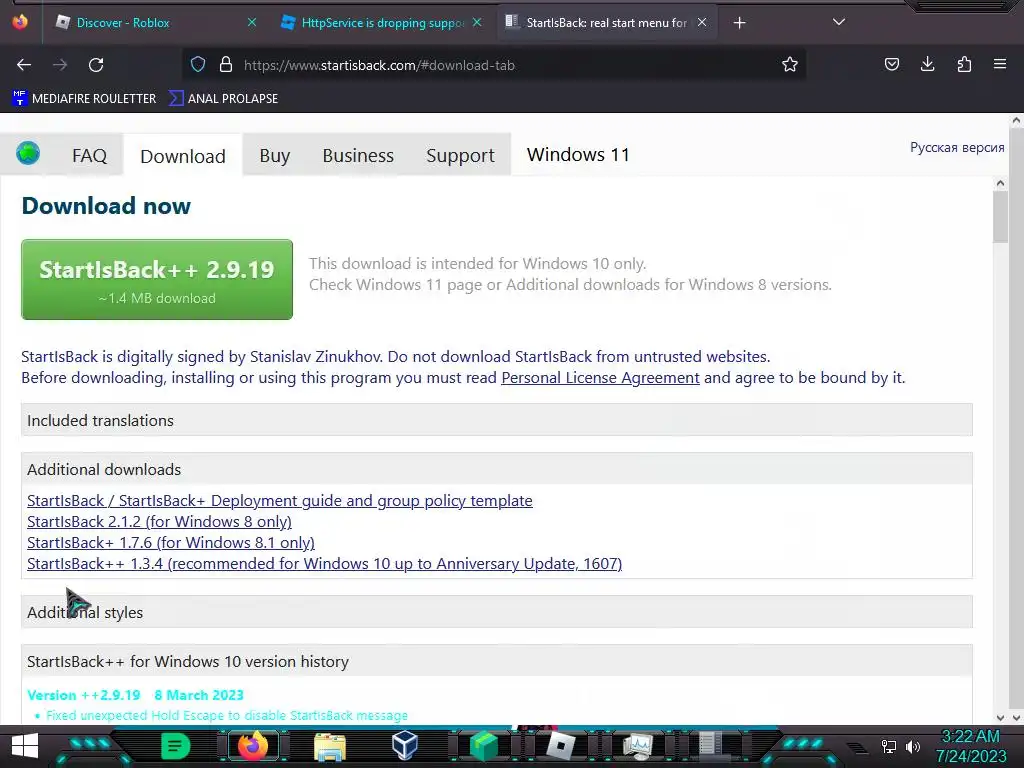The width and height of the screenshot is (1024, 768).
Task: Open VirtualBox from the taskbar
Action: tap(405, 745)
